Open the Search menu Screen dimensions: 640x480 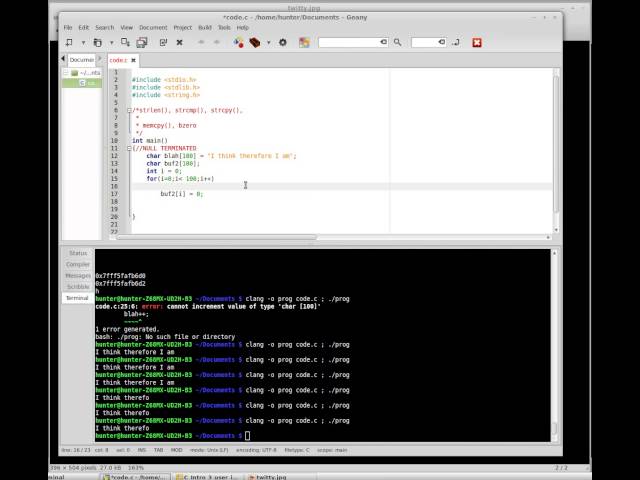pos(105,27)
